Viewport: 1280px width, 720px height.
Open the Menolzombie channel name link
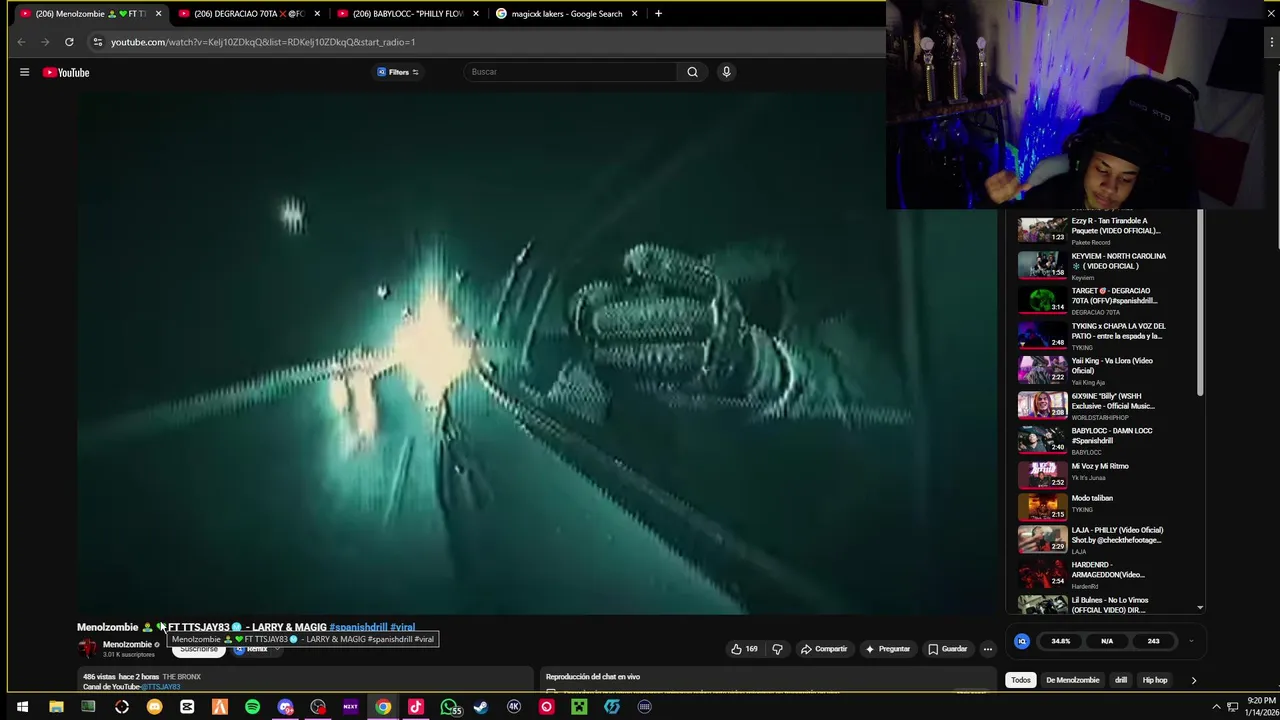click(127, 644)
